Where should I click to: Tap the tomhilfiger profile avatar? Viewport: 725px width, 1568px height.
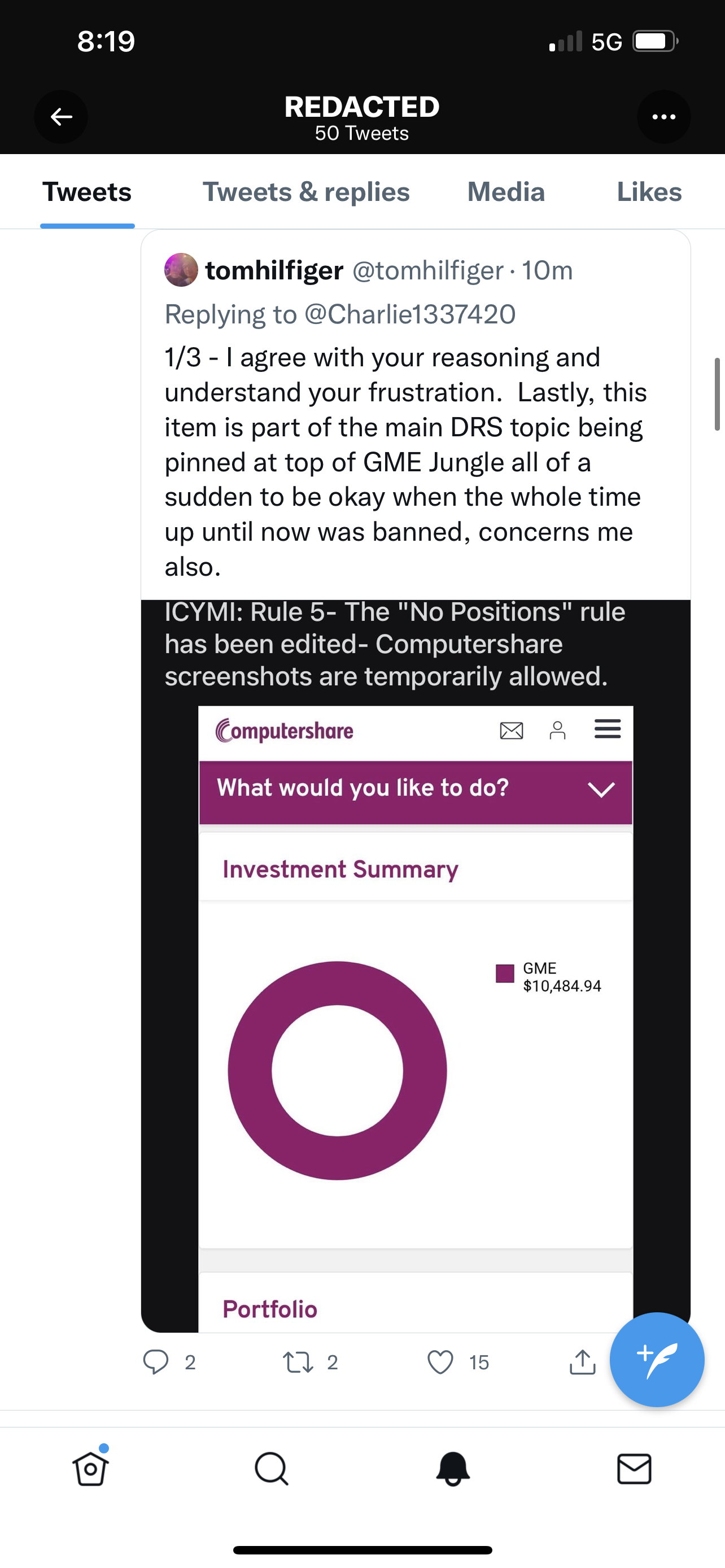coord(181,270)
